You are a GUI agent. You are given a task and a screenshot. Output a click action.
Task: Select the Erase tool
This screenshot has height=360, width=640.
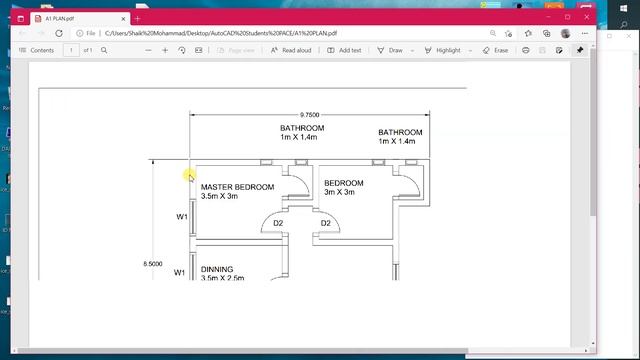495,50
